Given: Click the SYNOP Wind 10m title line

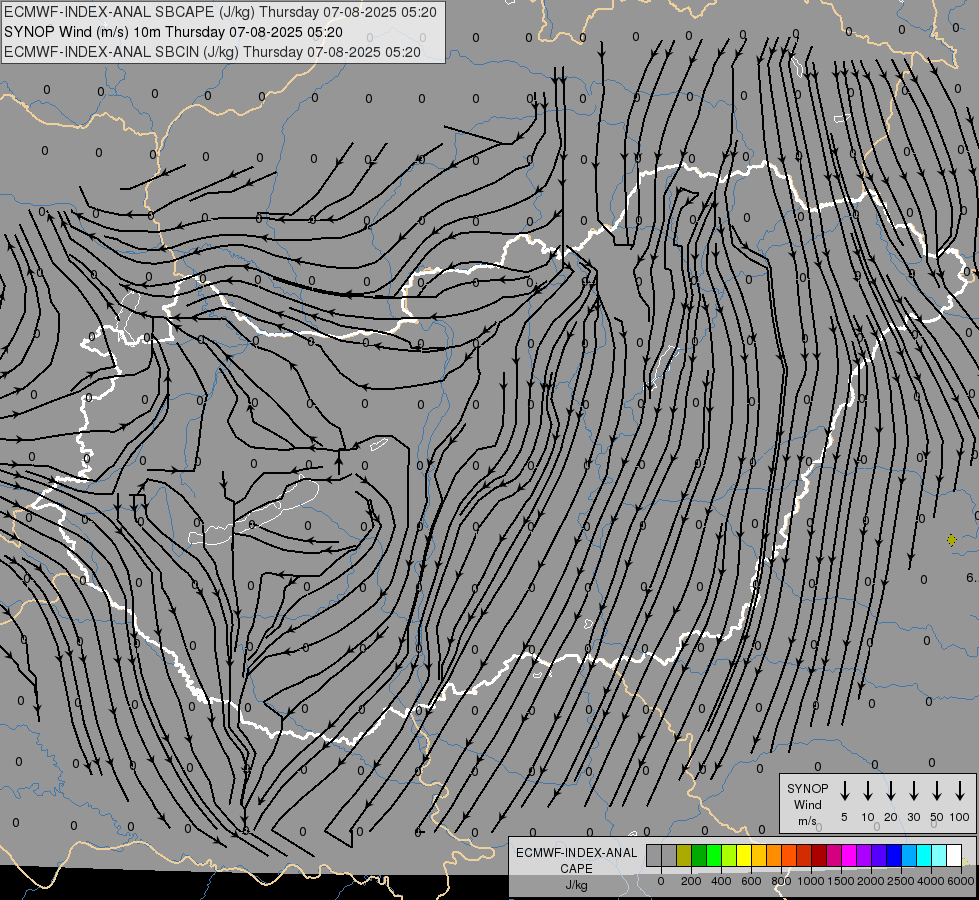Looking at the screenshot, I should click(173, 32).
